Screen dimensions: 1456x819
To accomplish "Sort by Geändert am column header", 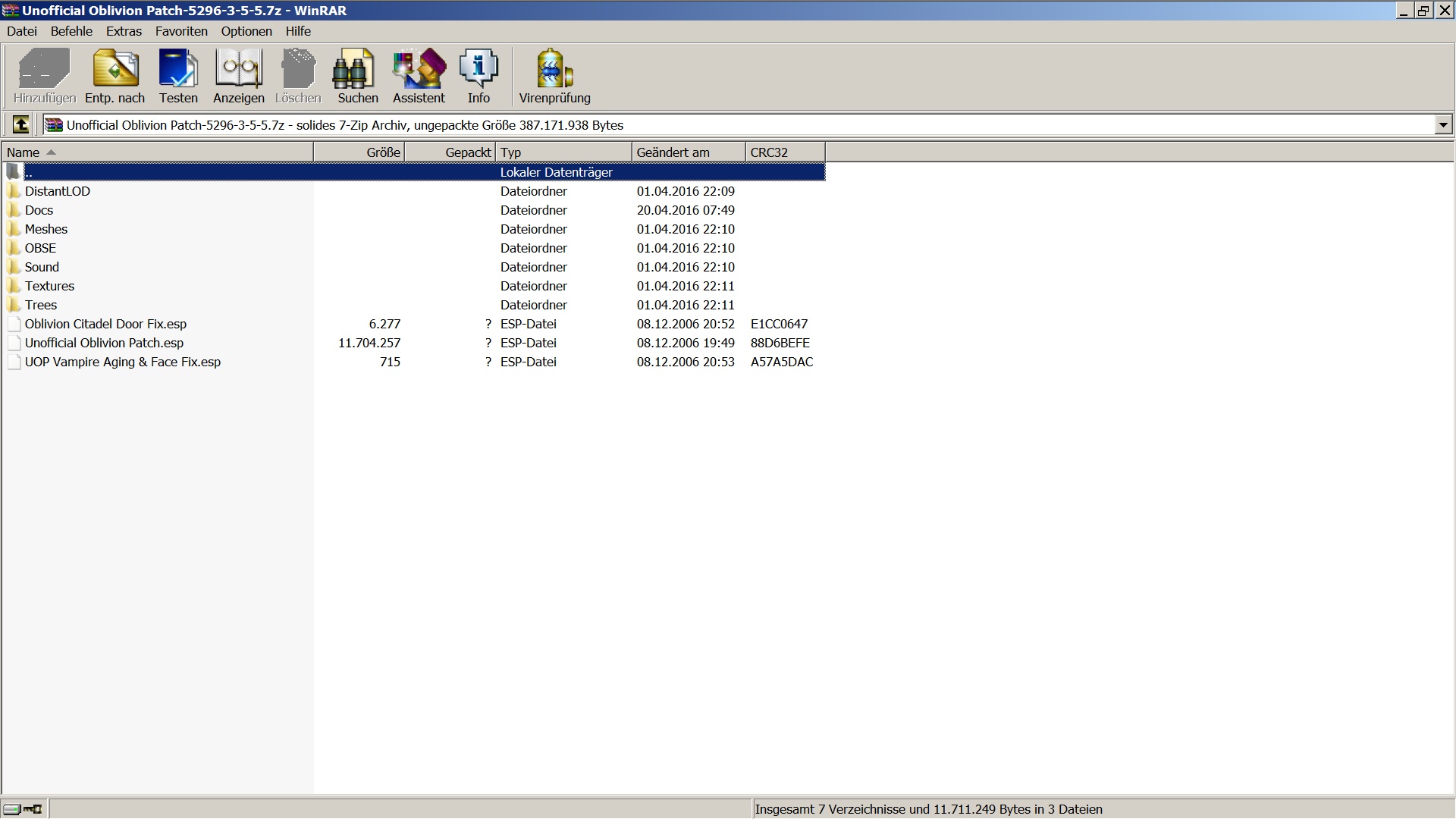I will 688,152.
